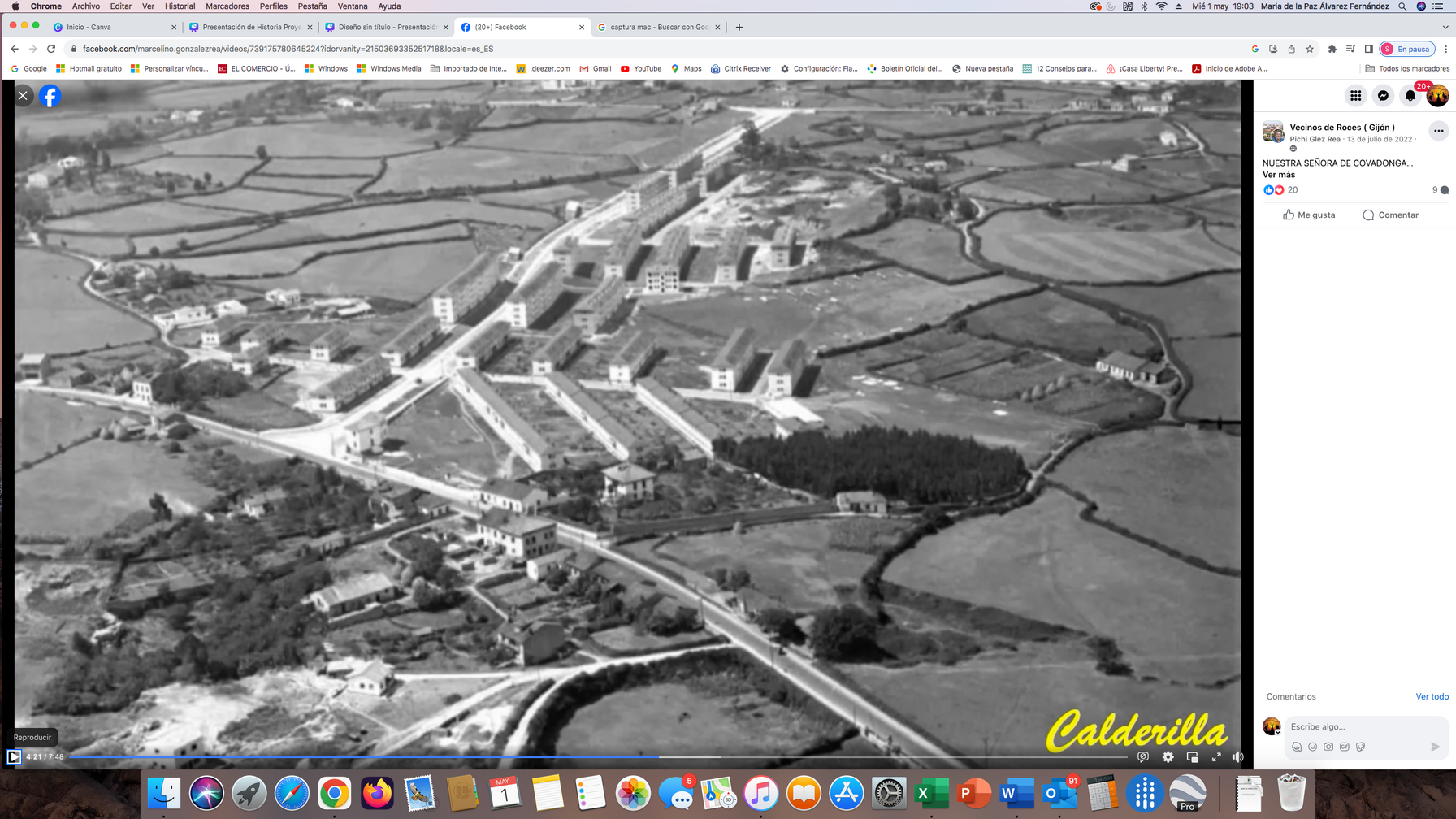Open picture-in-picture mini player

1192,756
